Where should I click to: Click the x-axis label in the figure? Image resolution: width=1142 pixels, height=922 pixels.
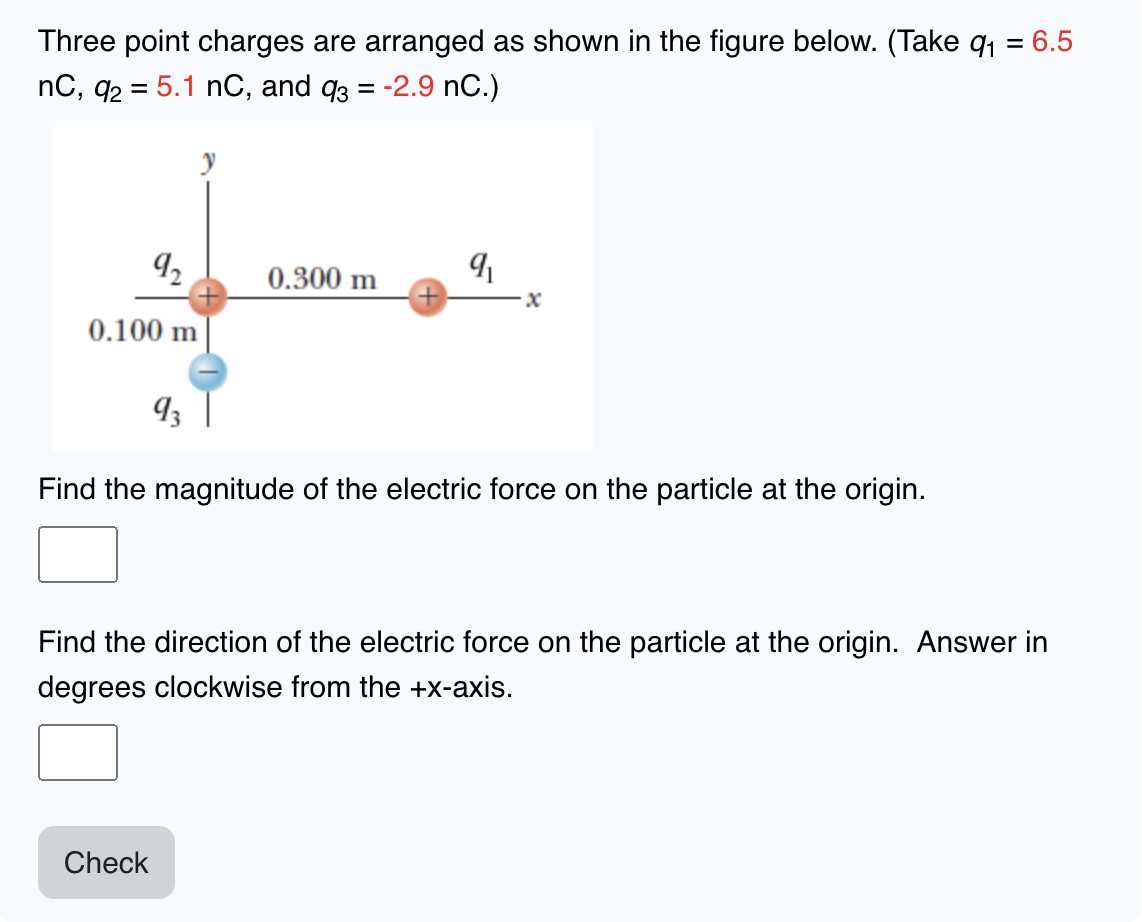click(531, 299)
